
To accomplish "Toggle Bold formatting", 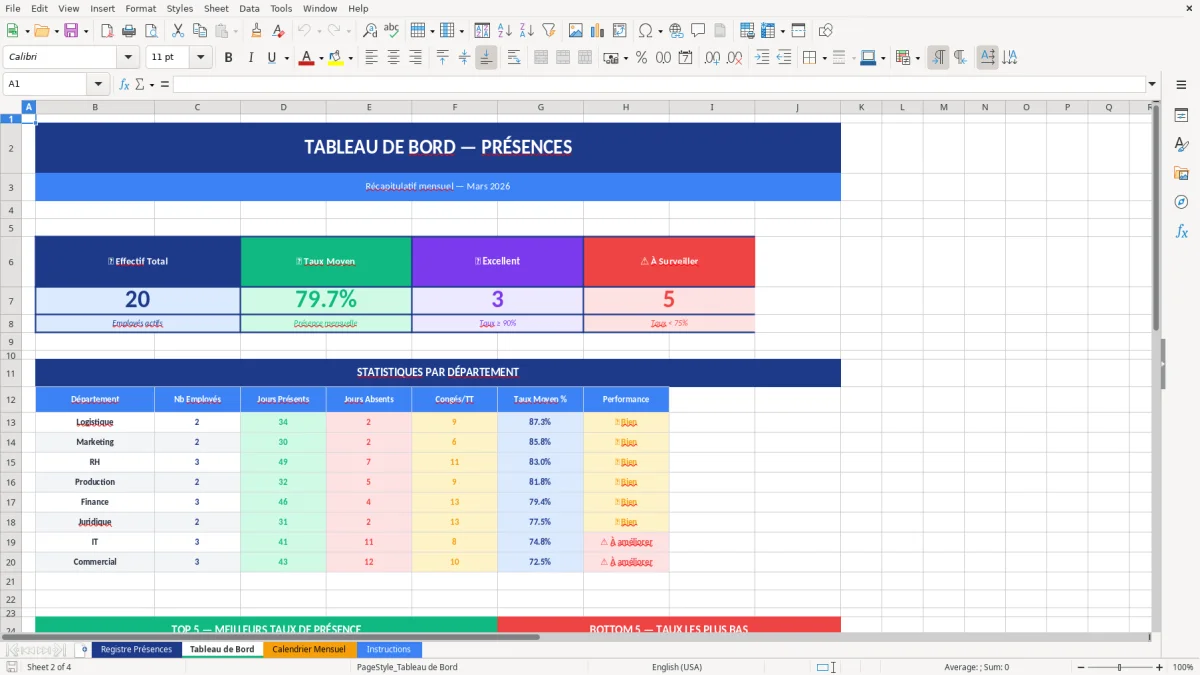I will click(x=228, y=58).
